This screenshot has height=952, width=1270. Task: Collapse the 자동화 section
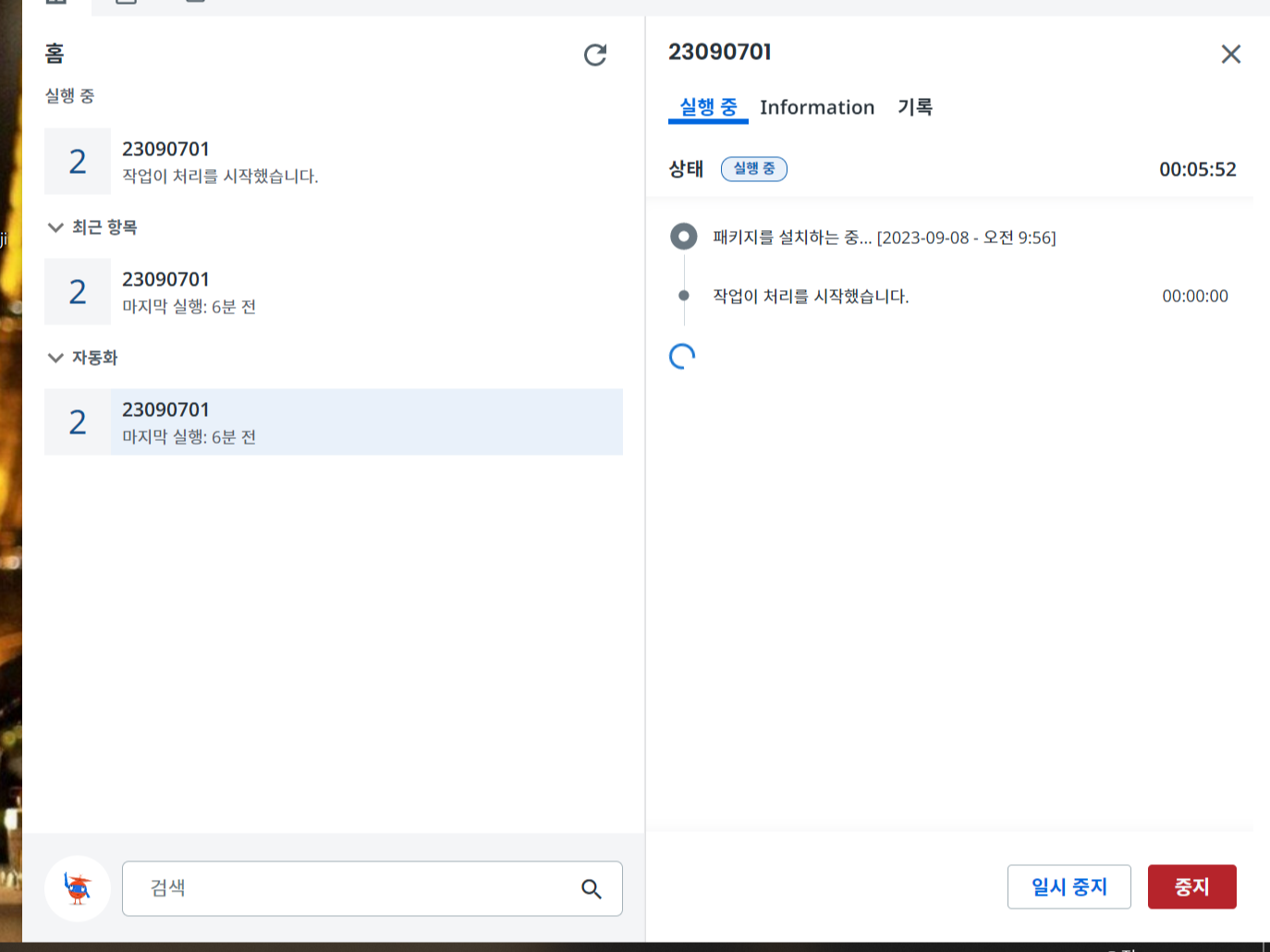[x=55, y=358]
